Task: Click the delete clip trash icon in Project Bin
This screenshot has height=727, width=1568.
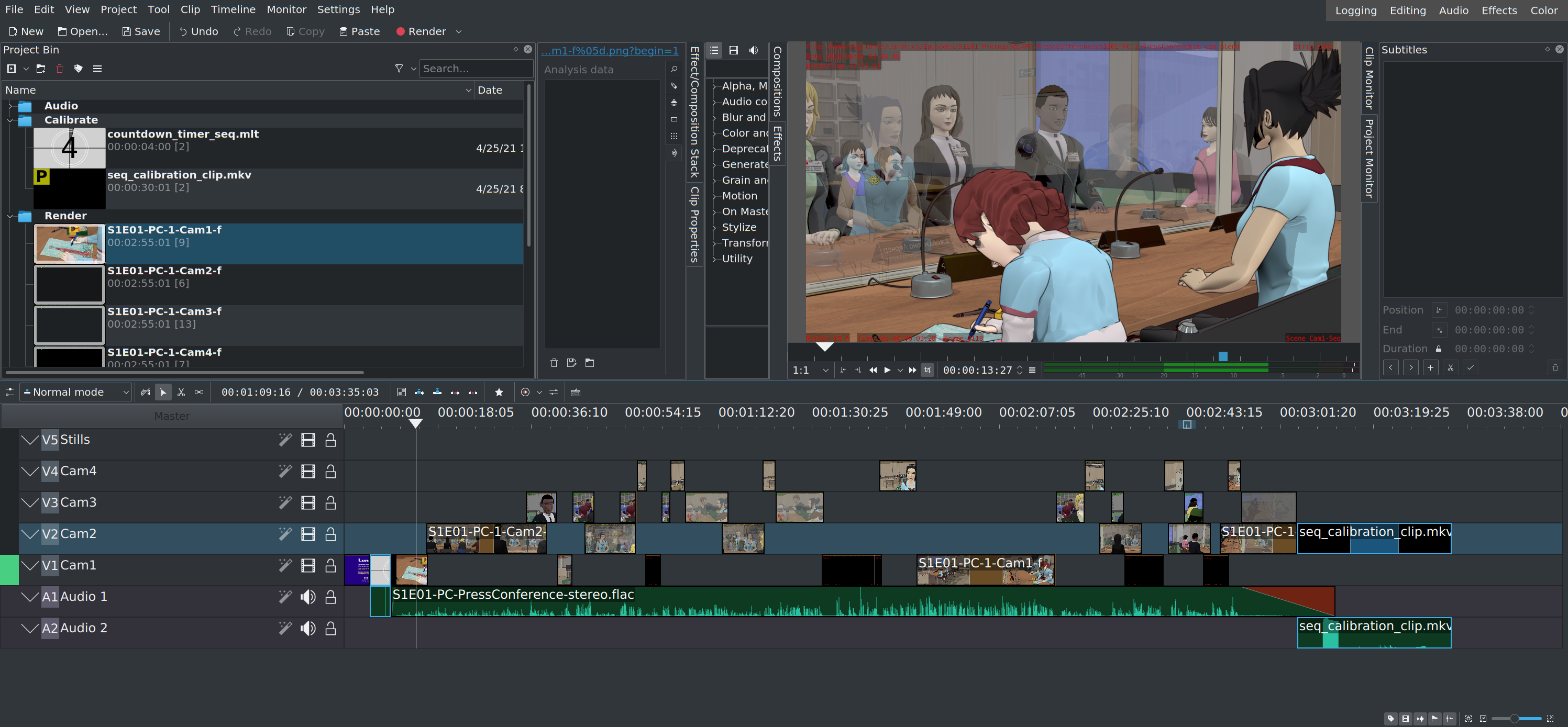Action: 60,69
